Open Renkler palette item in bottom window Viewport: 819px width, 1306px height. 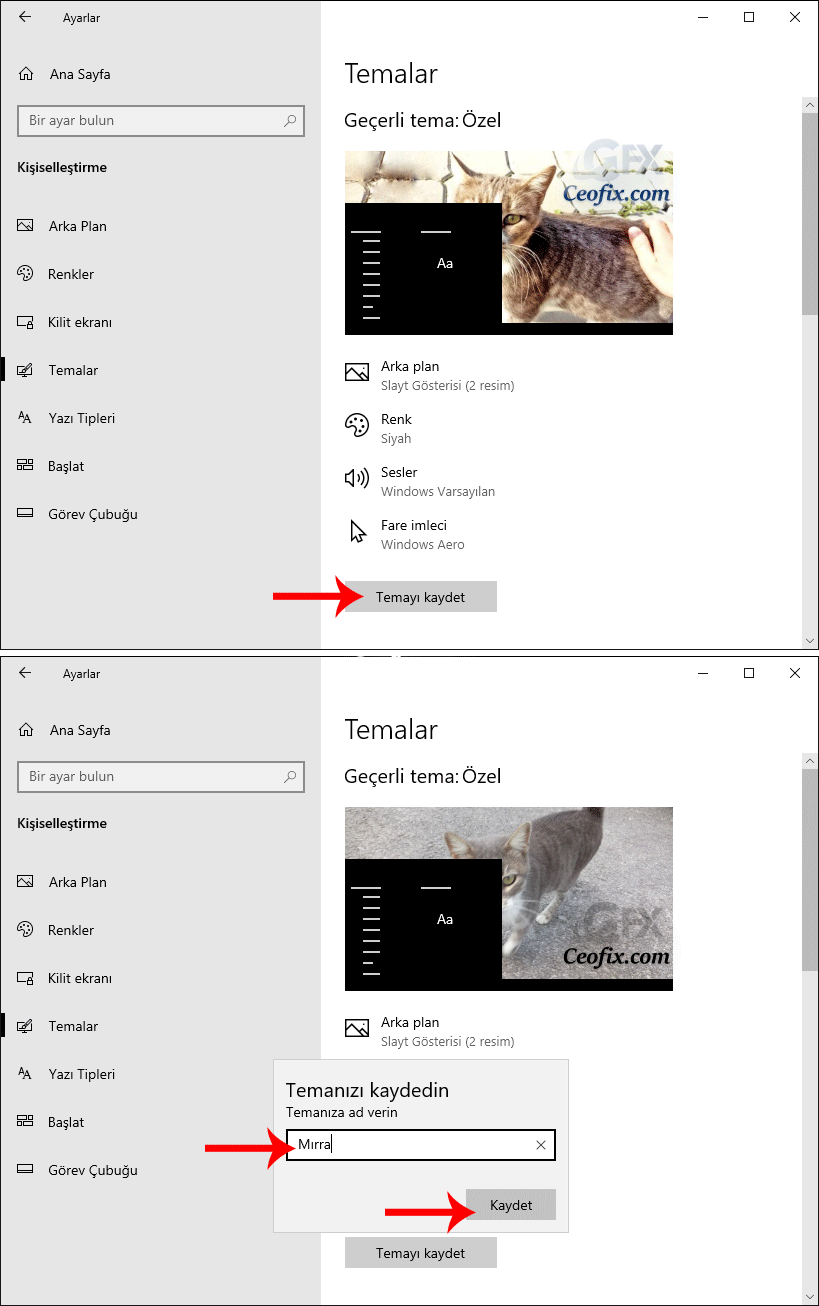(56, 930)
